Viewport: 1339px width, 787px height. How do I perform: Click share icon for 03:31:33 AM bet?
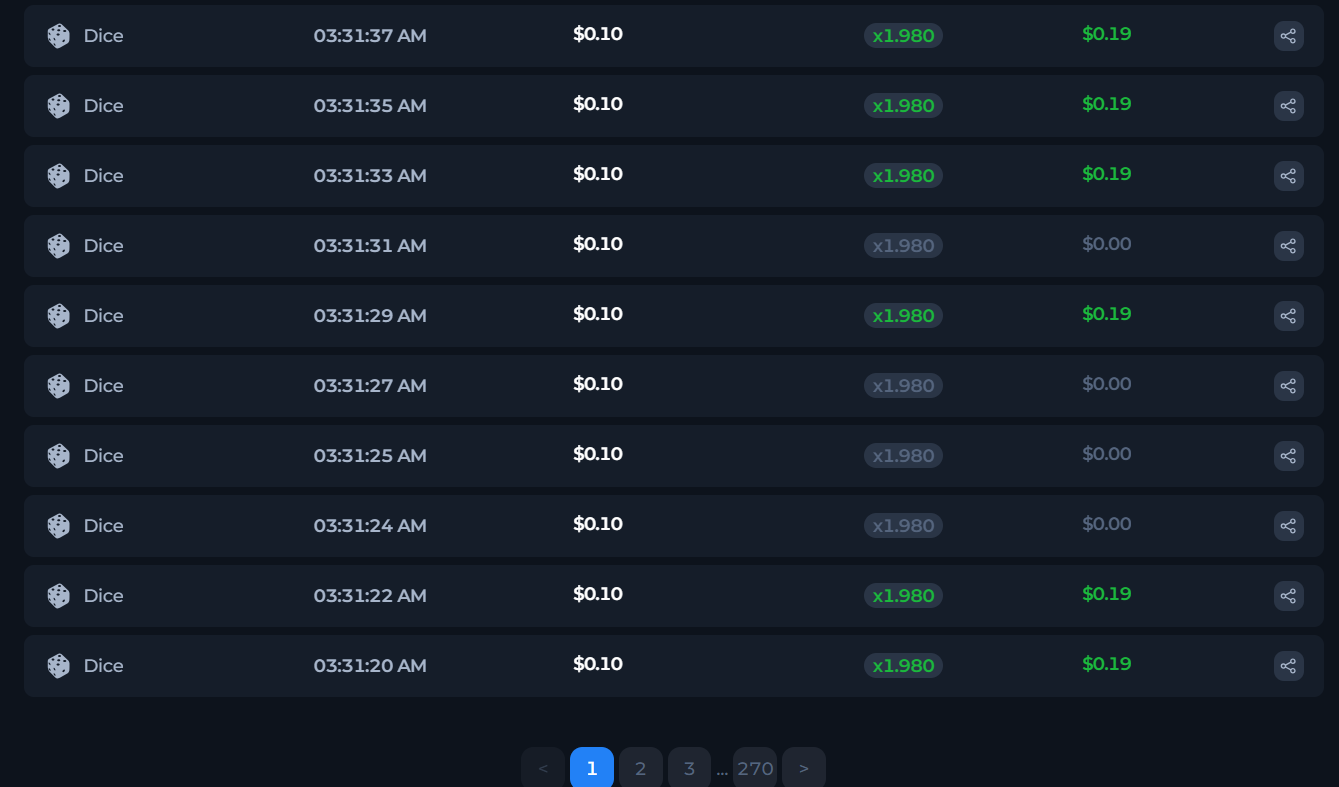(1288, 176)
